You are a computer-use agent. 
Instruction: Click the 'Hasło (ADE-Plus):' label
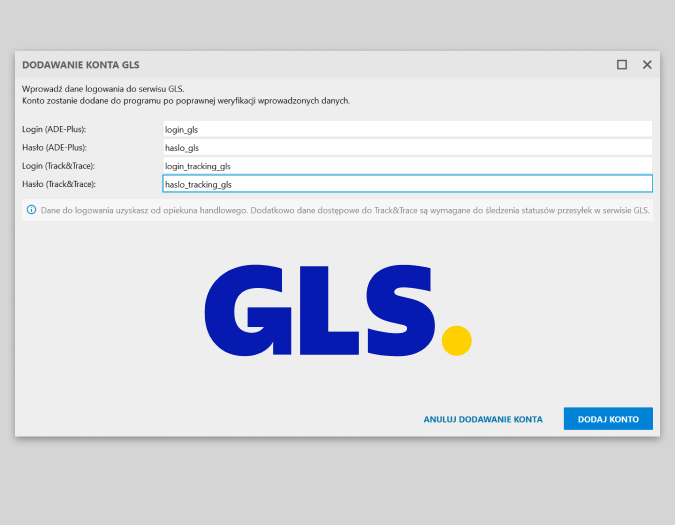[x=55, y=148]
